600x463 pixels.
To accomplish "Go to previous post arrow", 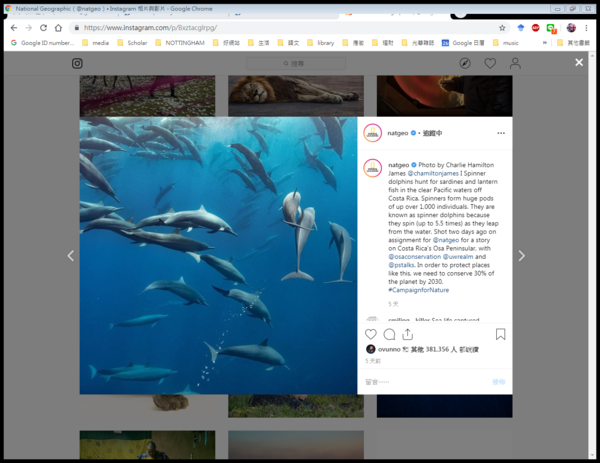I will [x=71, y=256].
